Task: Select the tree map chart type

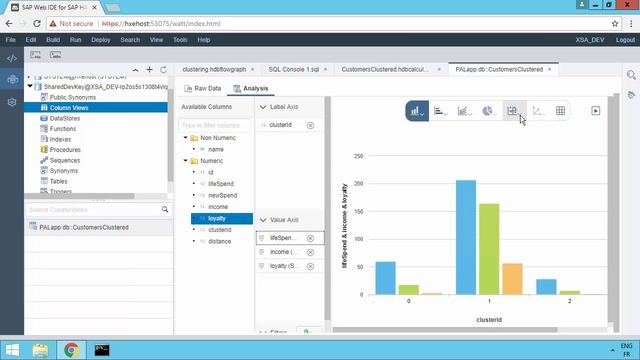Action: pos(513,111)
